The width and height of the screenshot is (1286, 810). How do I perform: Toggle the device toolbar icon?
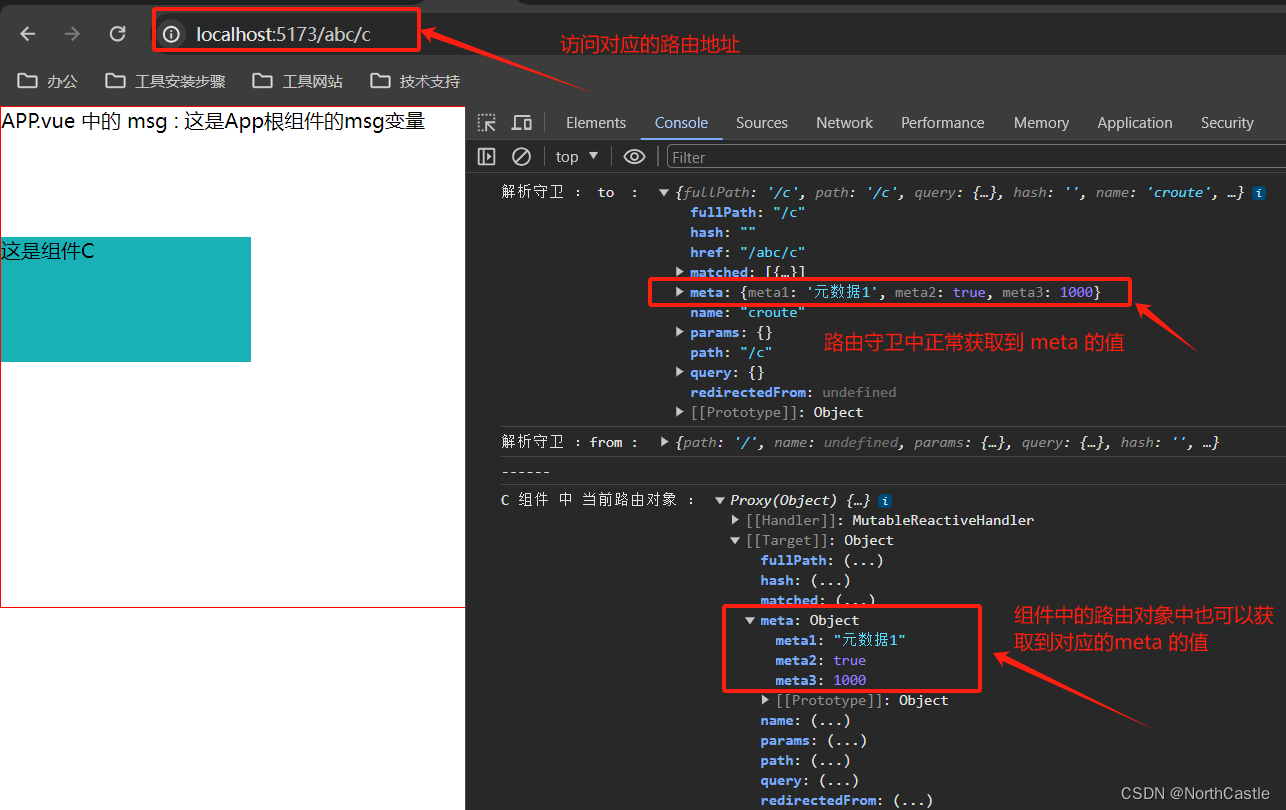tap(521, 123)
